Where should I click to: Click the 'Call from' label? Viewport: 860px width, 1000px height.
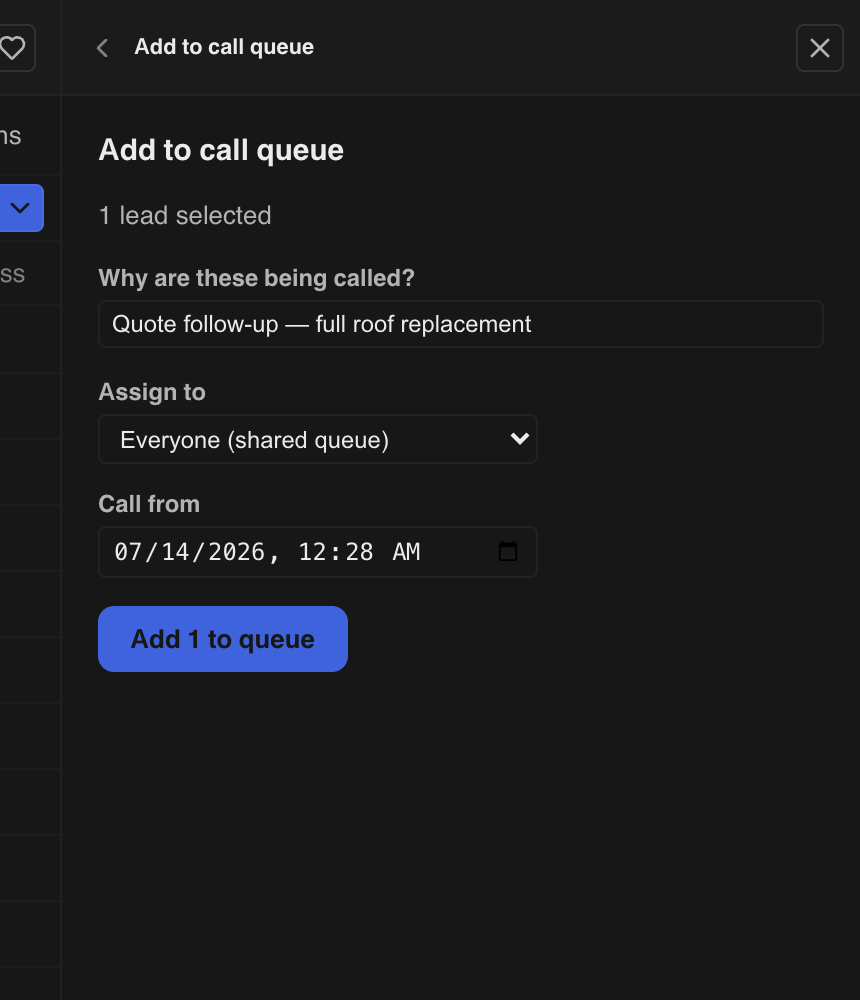click(149, 504)
